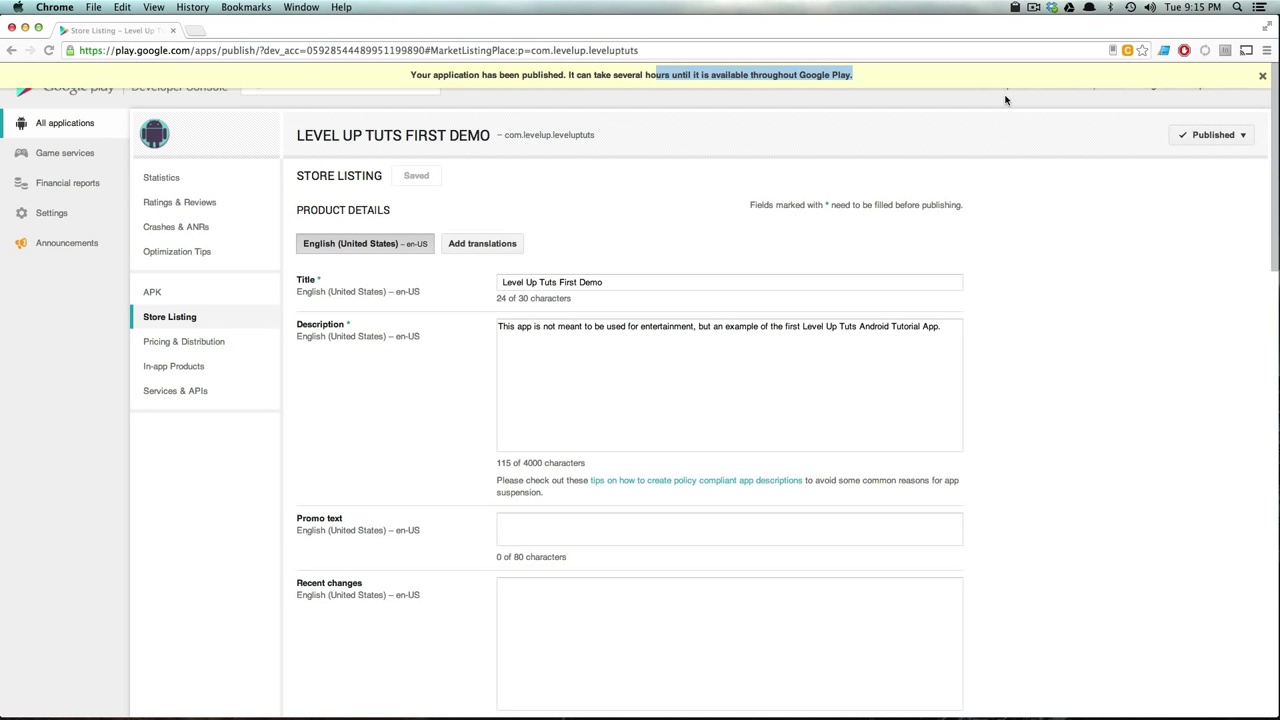Open In-app Products
The image size is (1280, 720).
click(x=173, y=366)
